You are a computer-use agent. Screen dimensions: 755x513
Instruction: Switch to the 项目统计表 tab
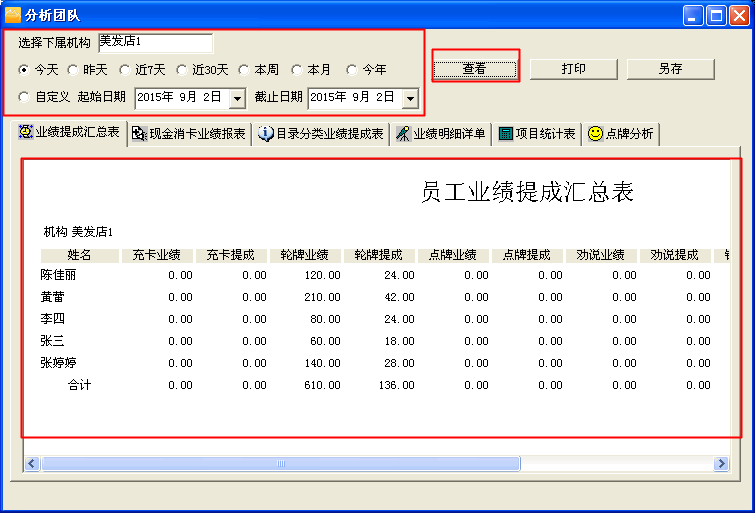[x=537, y=133]
